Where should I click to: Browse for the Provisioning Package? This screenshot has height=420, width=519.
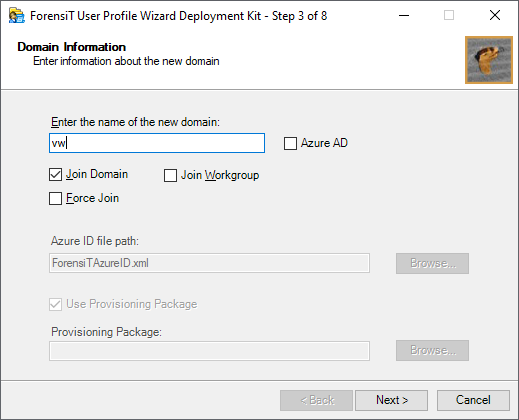[x=432, y=350]
